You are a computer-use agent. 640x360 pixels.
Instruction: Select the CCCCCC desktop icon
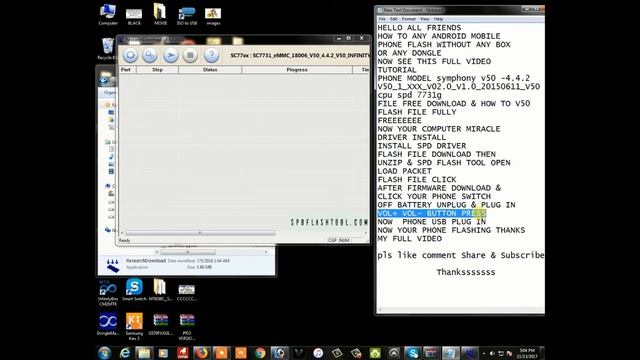[x=187, y=292]
